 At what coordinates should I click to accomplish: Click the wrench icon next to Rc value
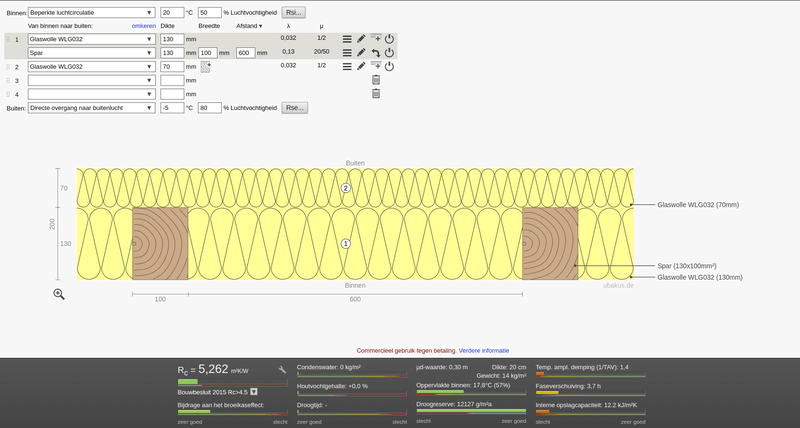pos(283,369)
